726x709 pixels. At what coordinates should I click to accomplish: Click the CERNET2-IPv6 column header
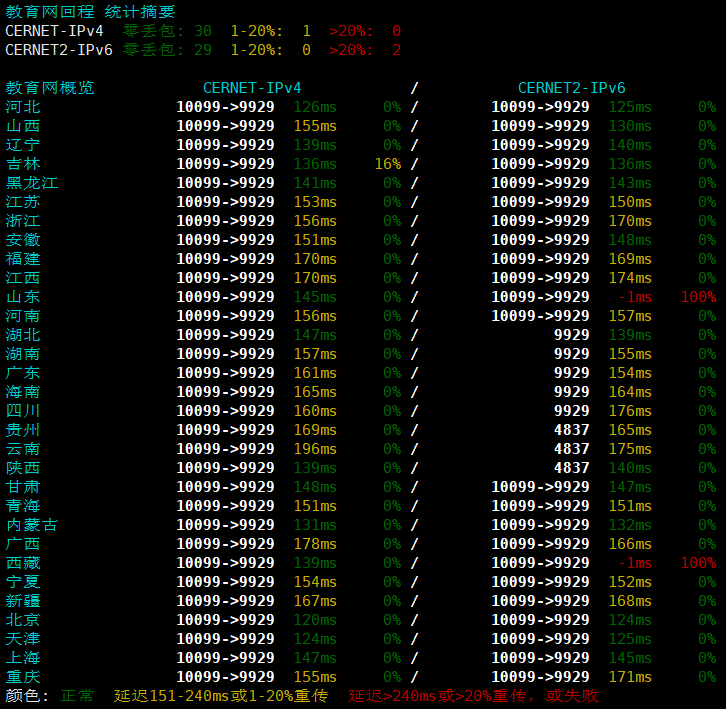click(571, 88)
